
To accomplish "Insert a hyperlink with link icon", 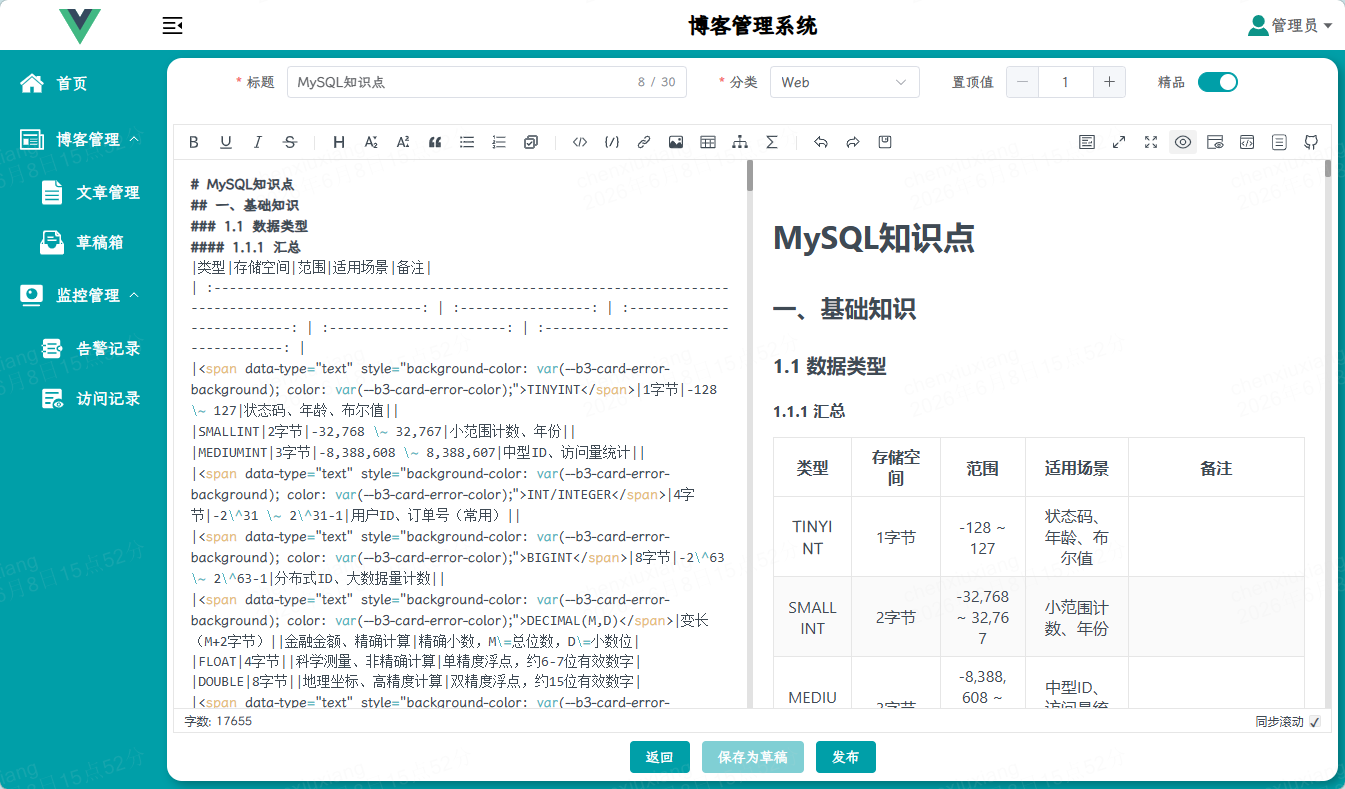I will click(644, 142).
